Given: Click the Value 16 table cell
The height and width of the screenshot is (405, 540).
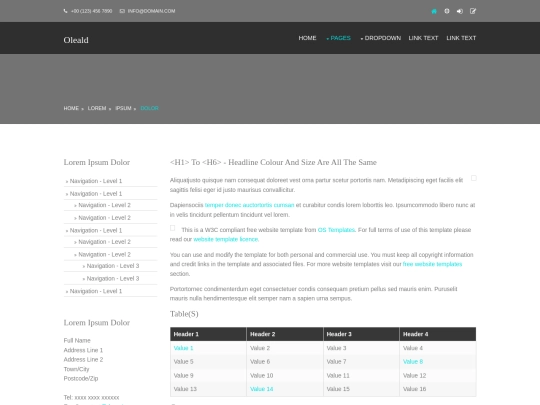Looking at the screenshot, I should [438, 389].
